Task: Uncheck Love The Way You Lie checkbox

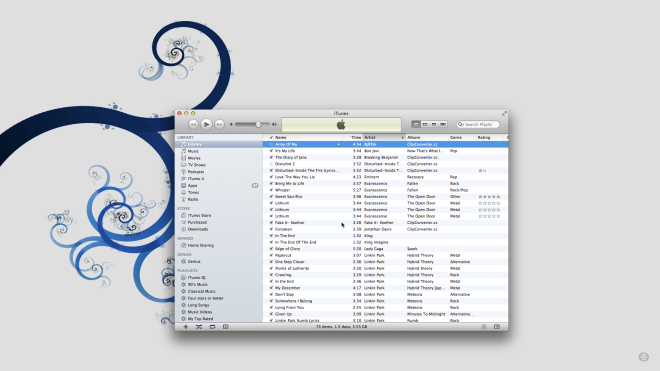Action: coord(271,177)
